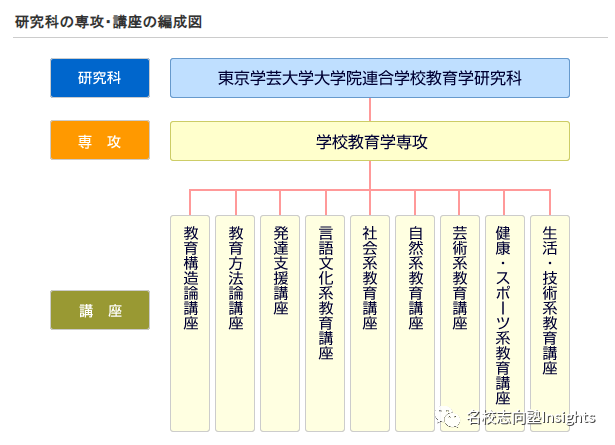Viewport: 615px width, 445px height.
Task: Click the 言語文化系教育講座 column
Action: point(325,323)
